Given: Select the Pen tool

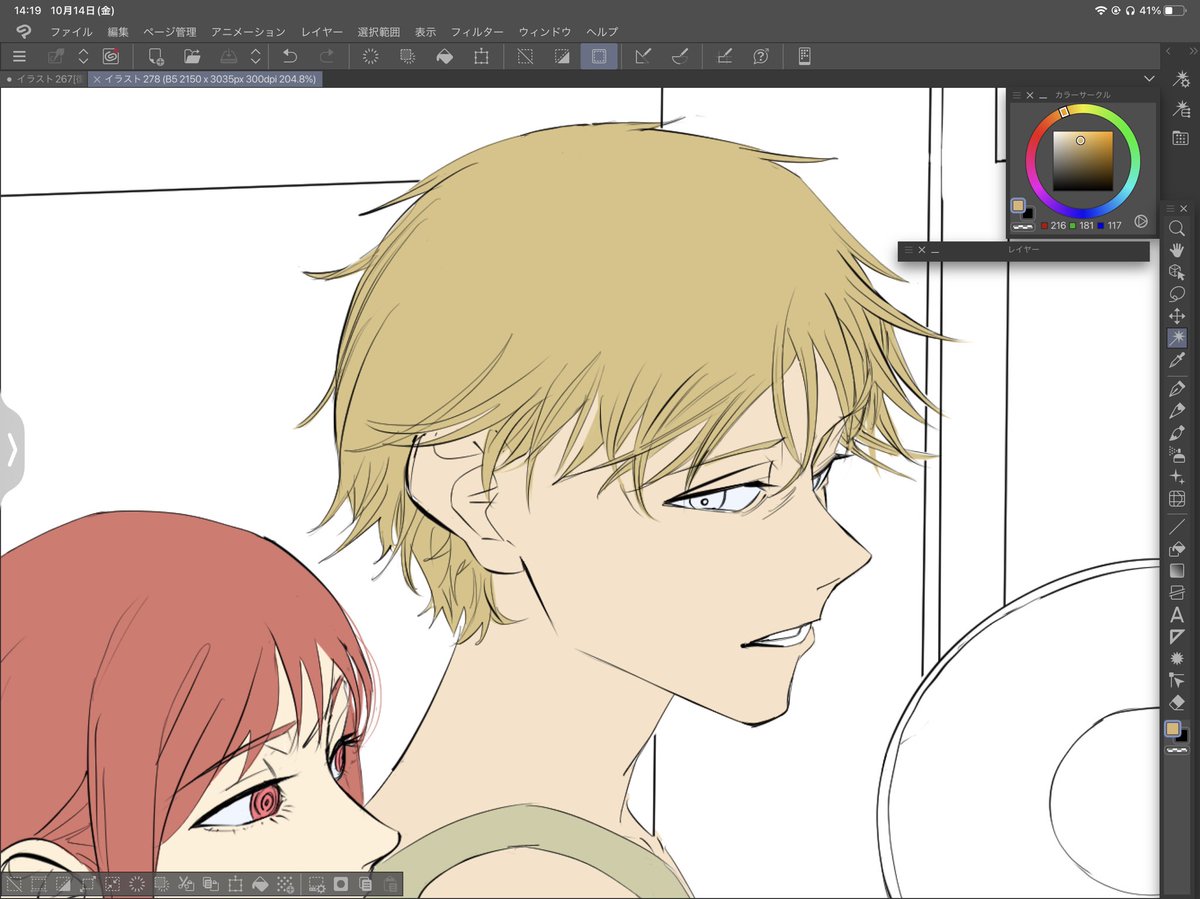Looking at the screenshot, I should 1177,389.
